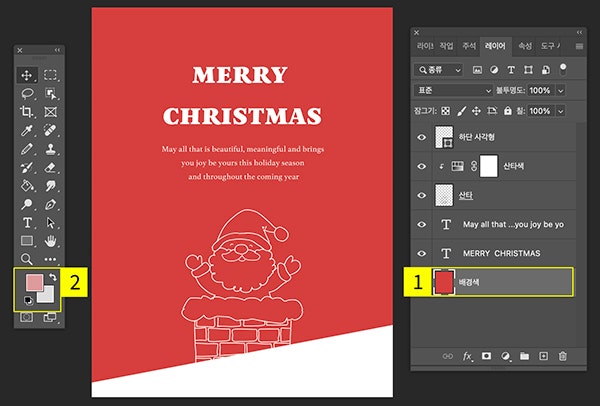This screenshot has height=406, width=600.
Task: Open the three-dots edit toolbar menu
Action: click(51, 259)
